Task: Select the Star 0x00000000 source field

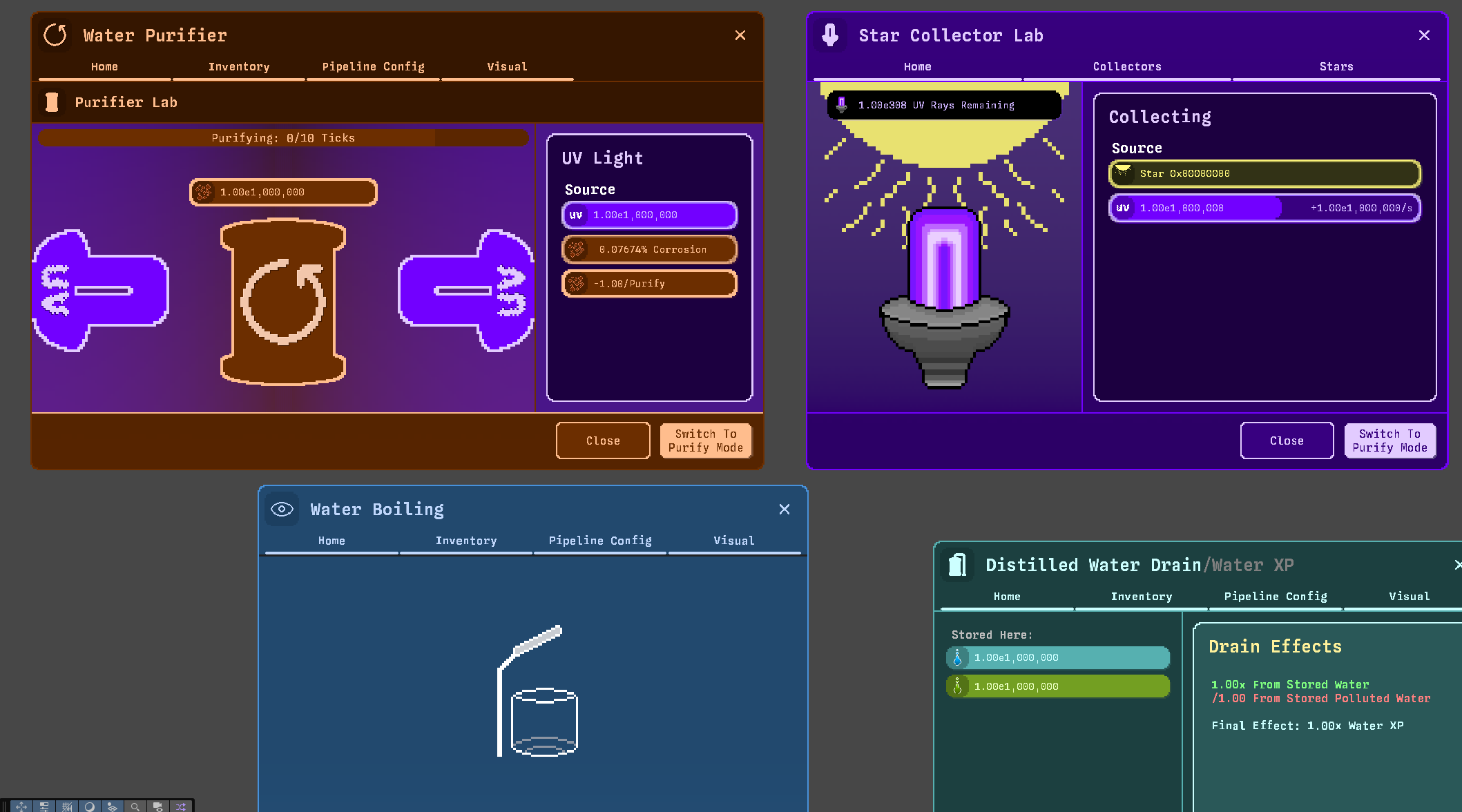Action: [1264, 174]
